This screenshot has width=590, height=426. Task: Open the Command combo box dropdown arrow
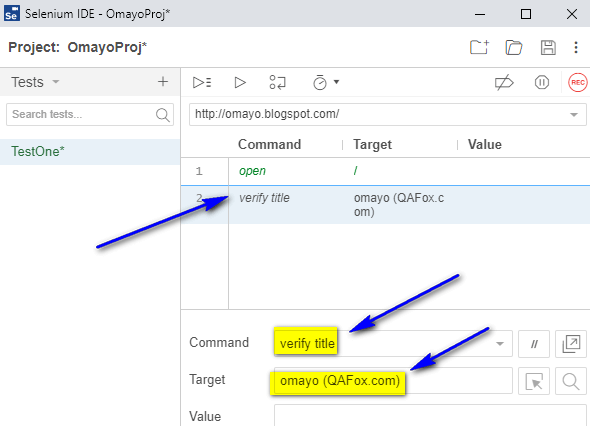(x=500, y=344)
